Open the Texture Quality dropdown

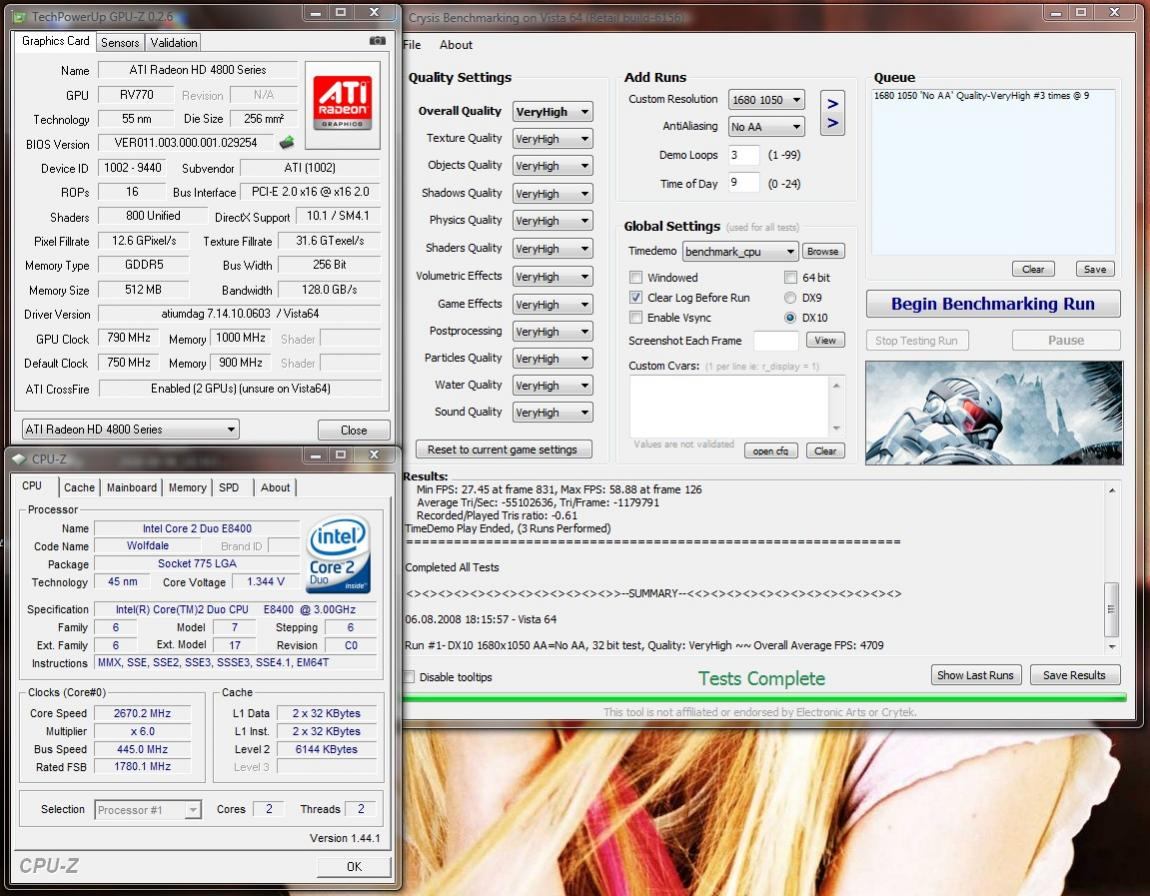tap(552, 139)
